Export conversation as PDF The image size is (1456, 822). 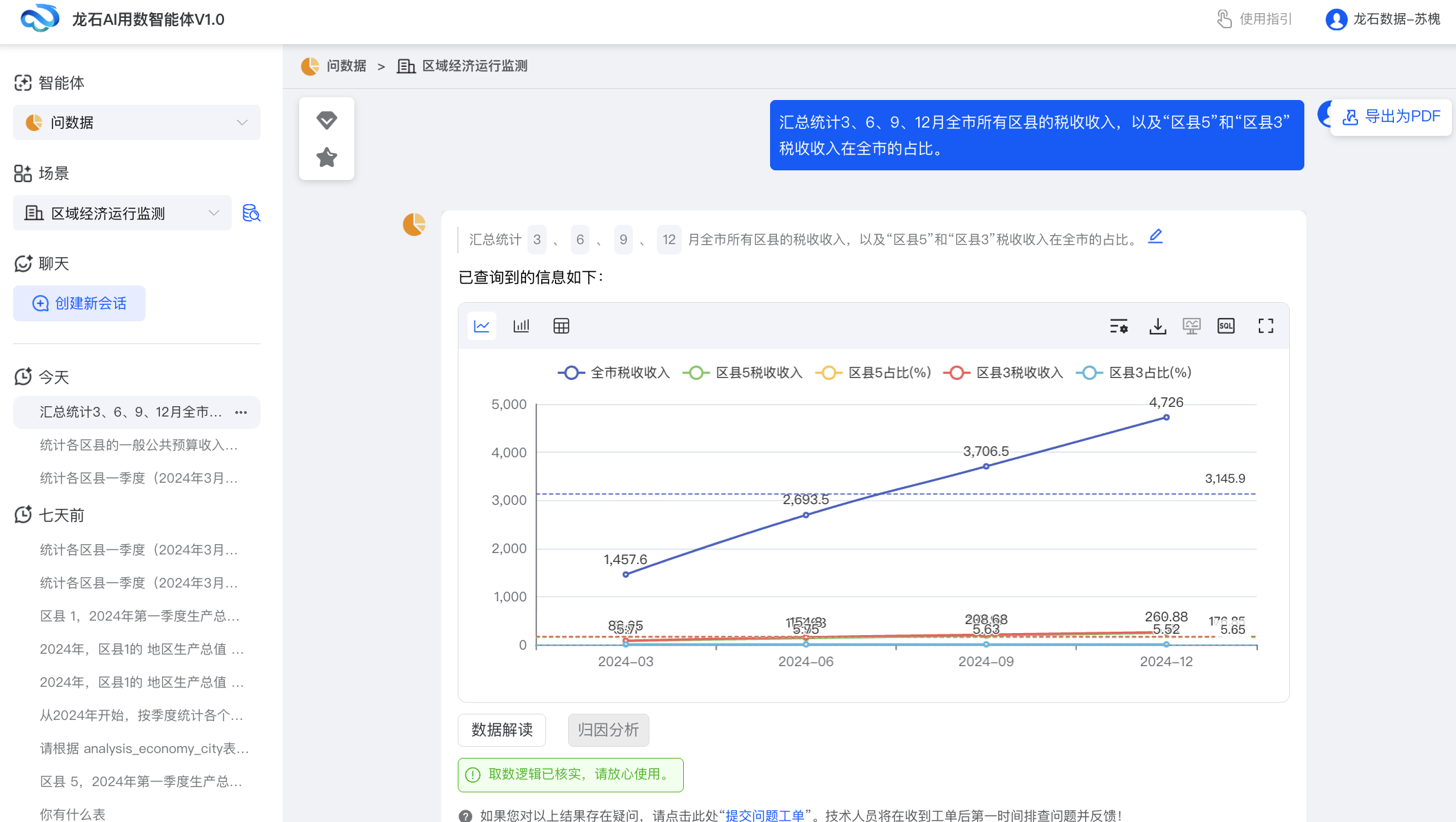click(x=1391, y=117)
